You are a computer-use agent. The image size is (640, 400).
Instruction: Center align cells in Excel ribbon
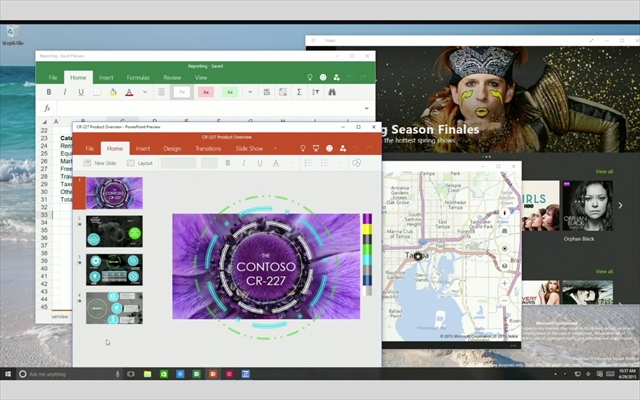(161, 92)
